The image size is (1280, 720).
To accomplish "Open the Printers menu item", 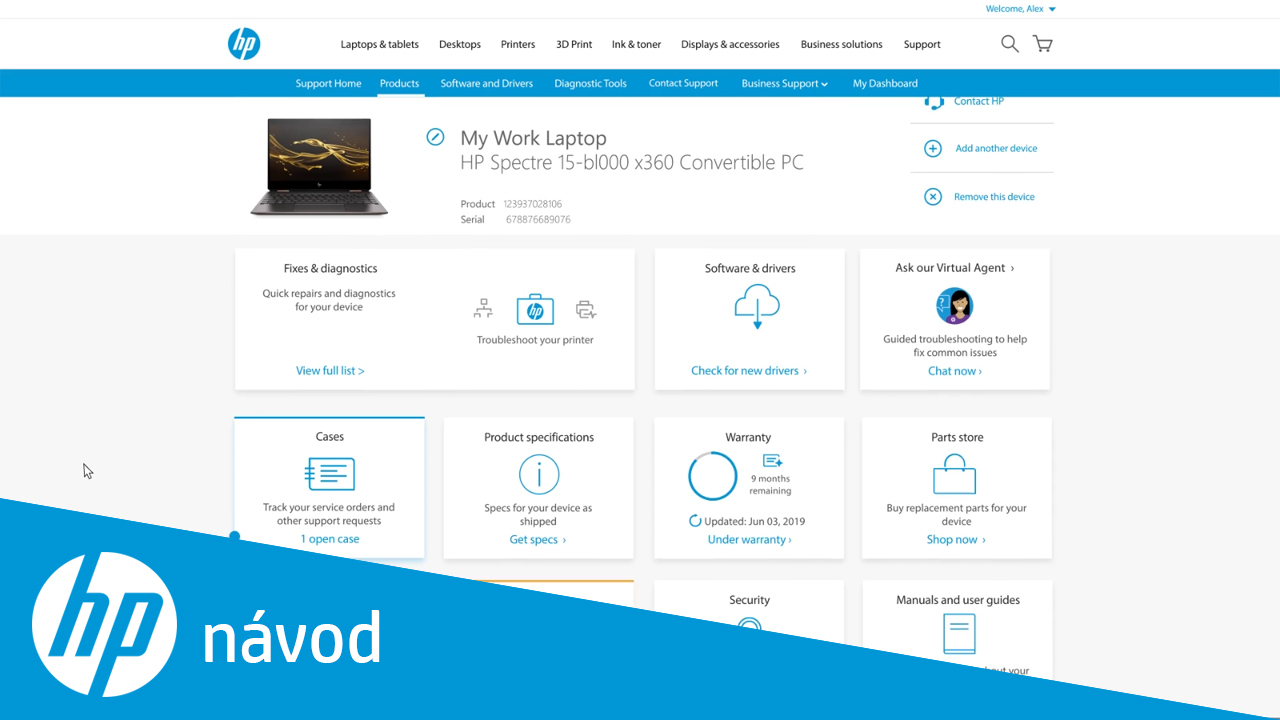I will coord(517,44).
